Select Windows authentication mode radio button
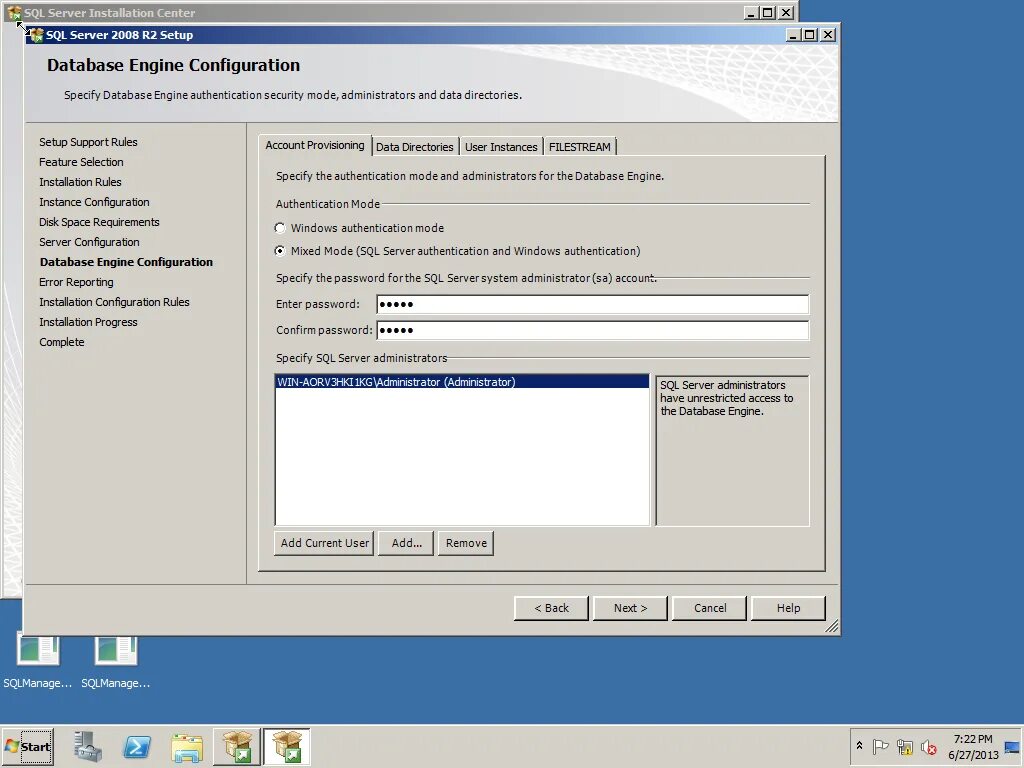 (x=280, y=228)
